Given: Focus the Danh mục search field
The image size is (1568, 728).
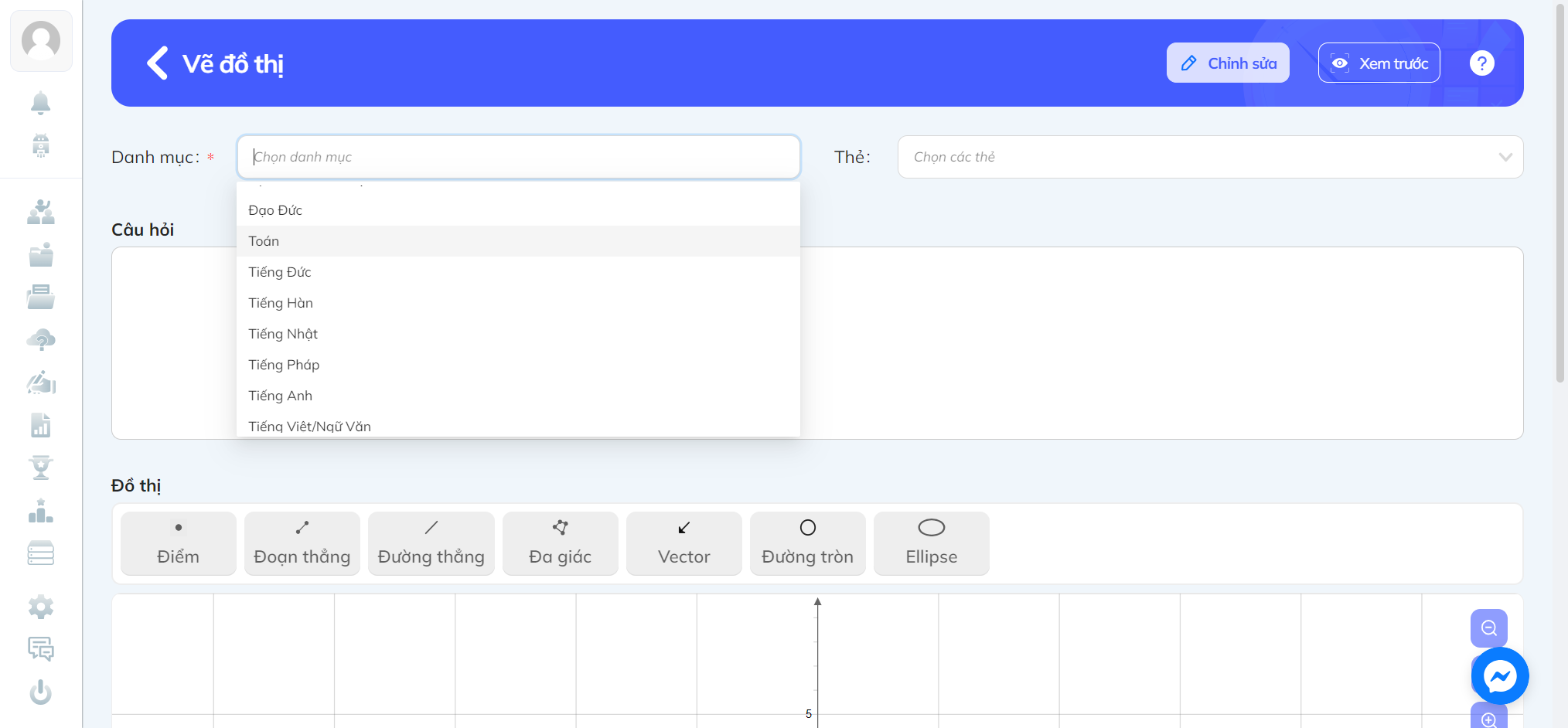Looking at the screenshot, I should click(x=518, y=157).
